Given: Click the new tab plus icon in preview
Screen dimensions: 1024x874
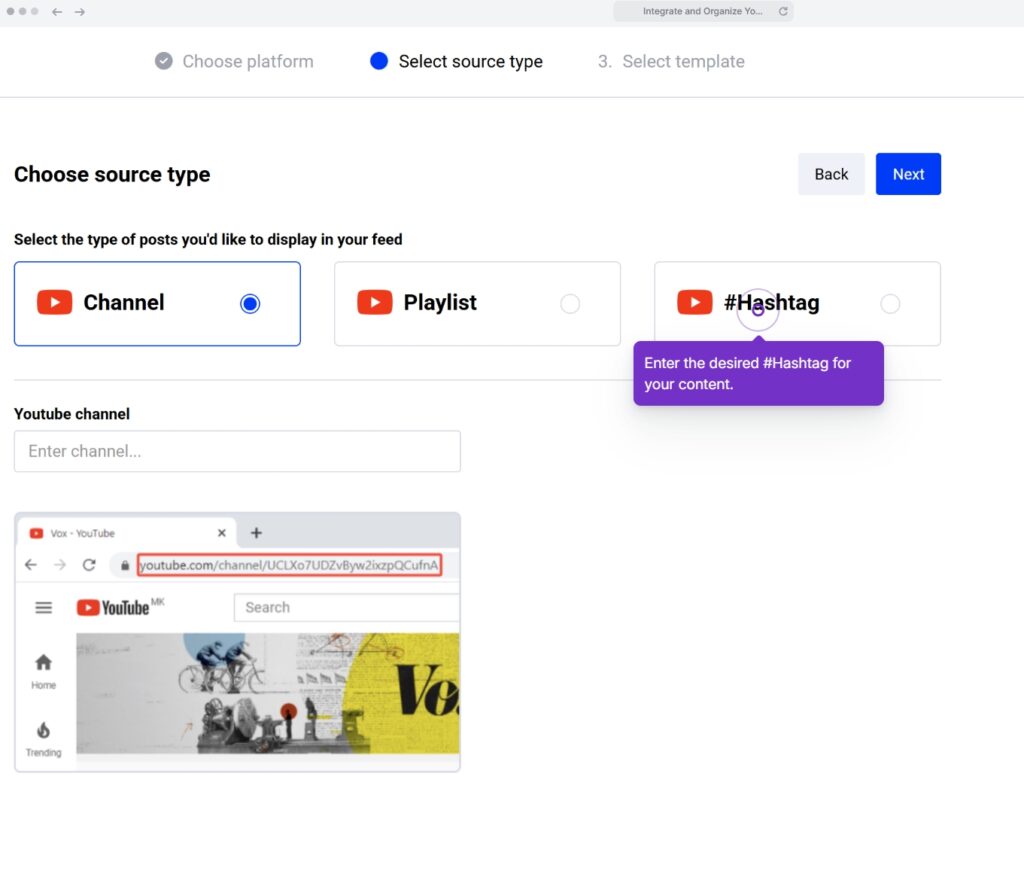Looking at the screenshot, I should 256,533.
